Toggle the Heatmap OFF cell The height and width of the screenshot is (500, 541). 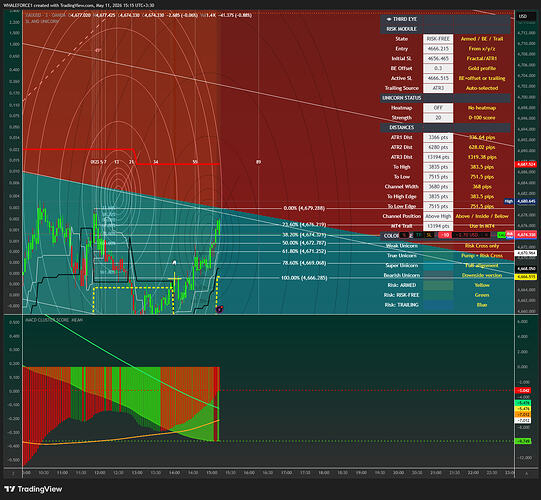pyautogui.click(x=438, y=108)
